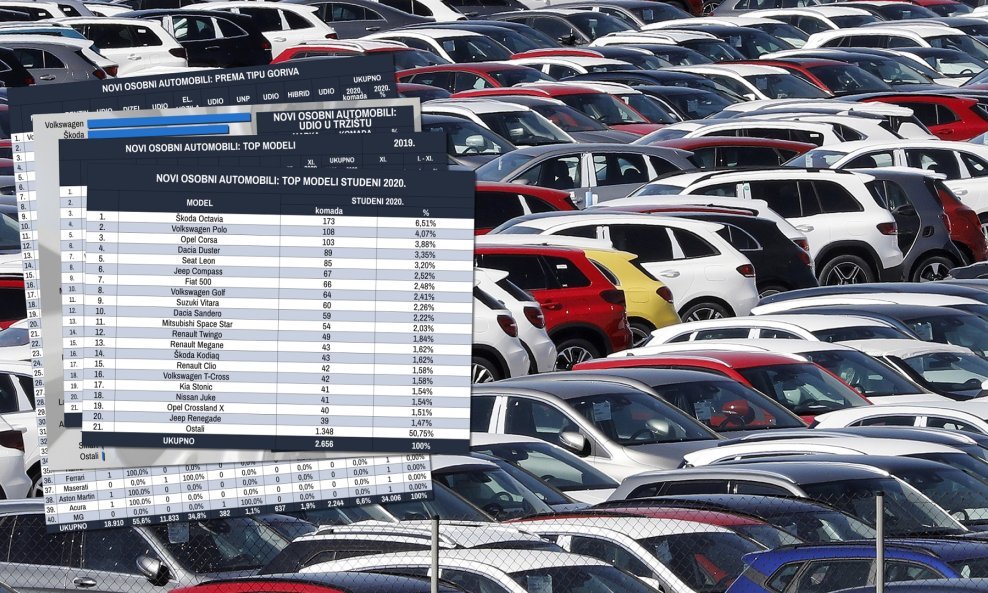
Task: Select the Volkswagen blue bar in chart
Action: 169,119
